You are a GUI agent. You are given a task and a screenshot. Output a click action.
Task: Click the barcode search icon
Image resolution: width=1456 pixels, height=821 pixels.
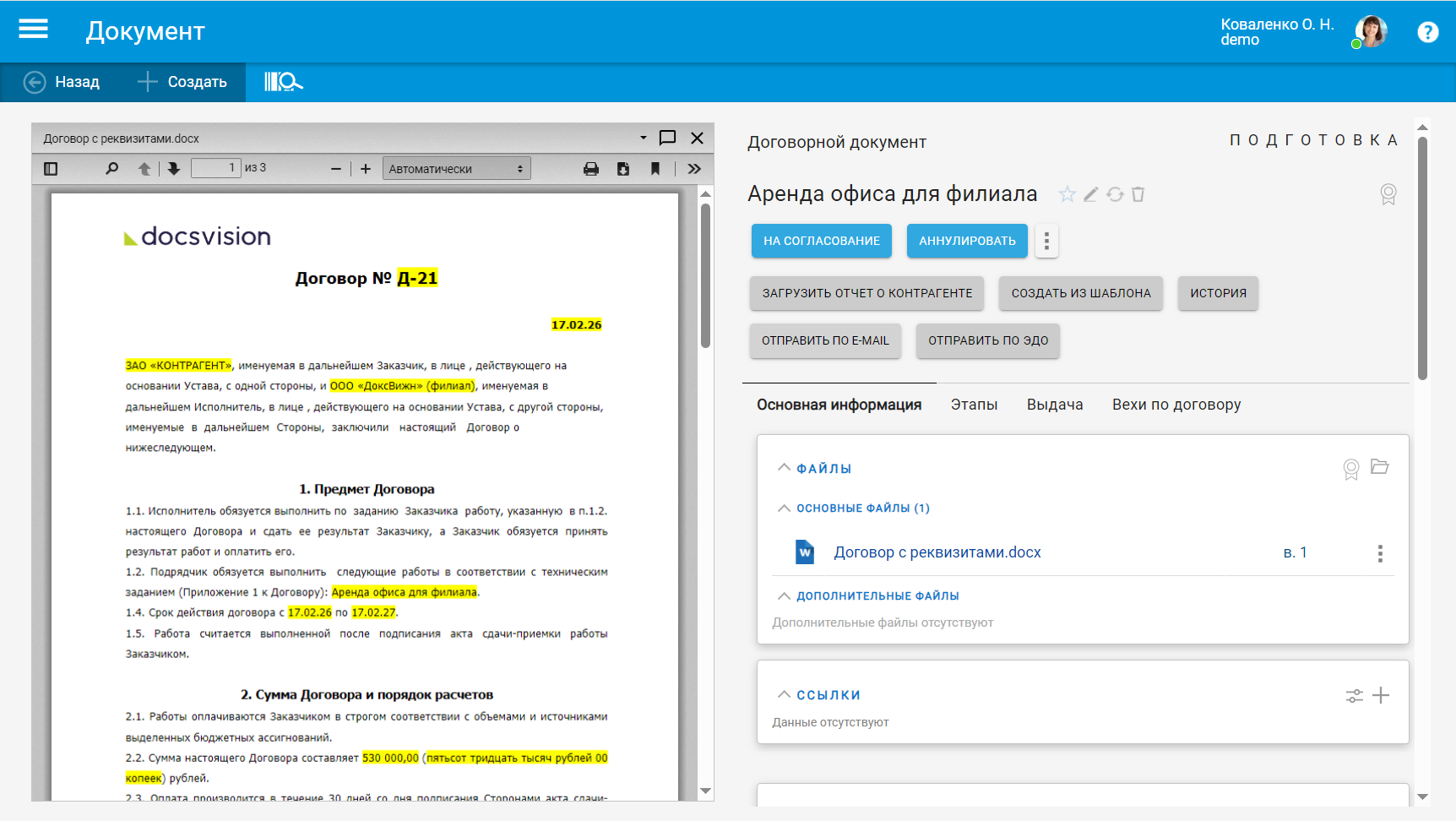coord(283,82)
